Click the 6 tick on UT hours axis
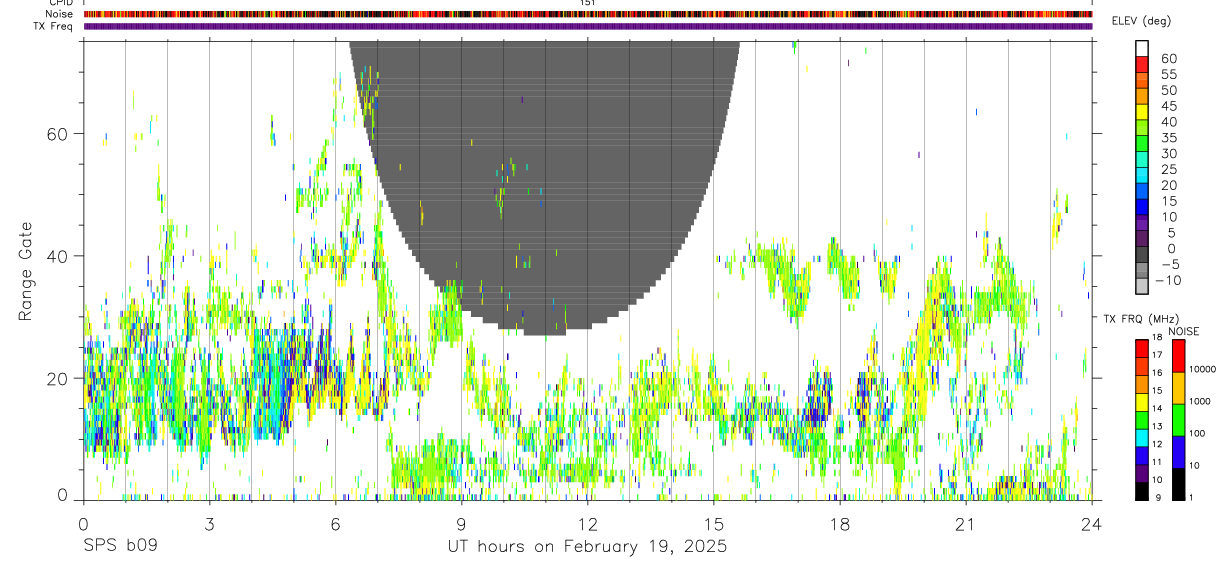1228x567 pixels. point(335,524)
